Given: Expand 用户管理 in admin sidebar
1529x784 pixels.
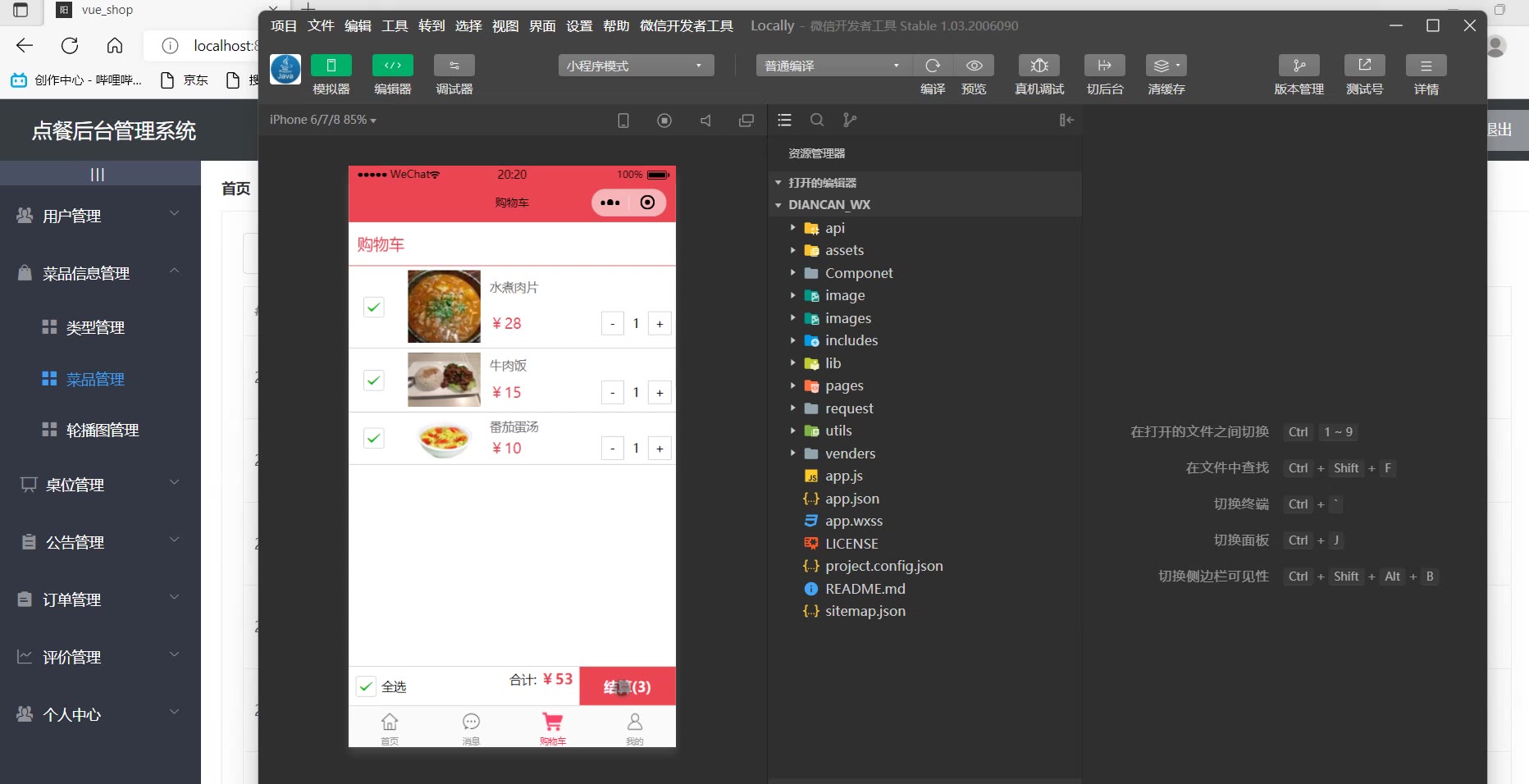Looking at the screenshot, I should (x=100, y=216).
